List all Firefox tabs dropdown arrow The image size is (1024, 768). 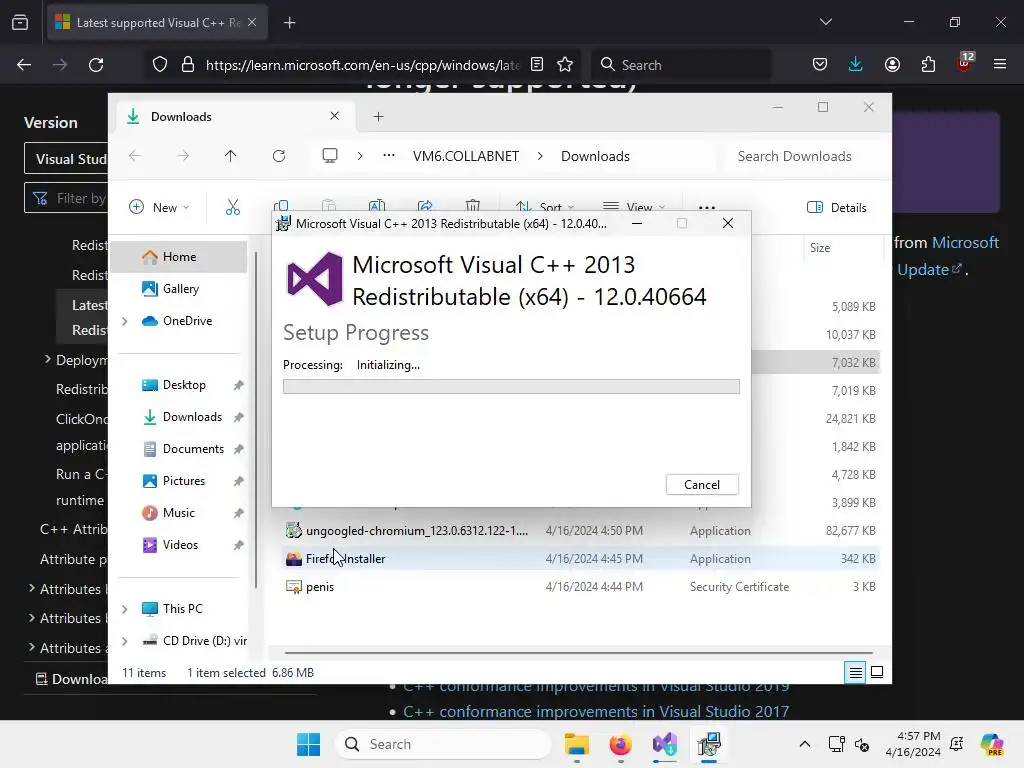[x=825, y=22]
